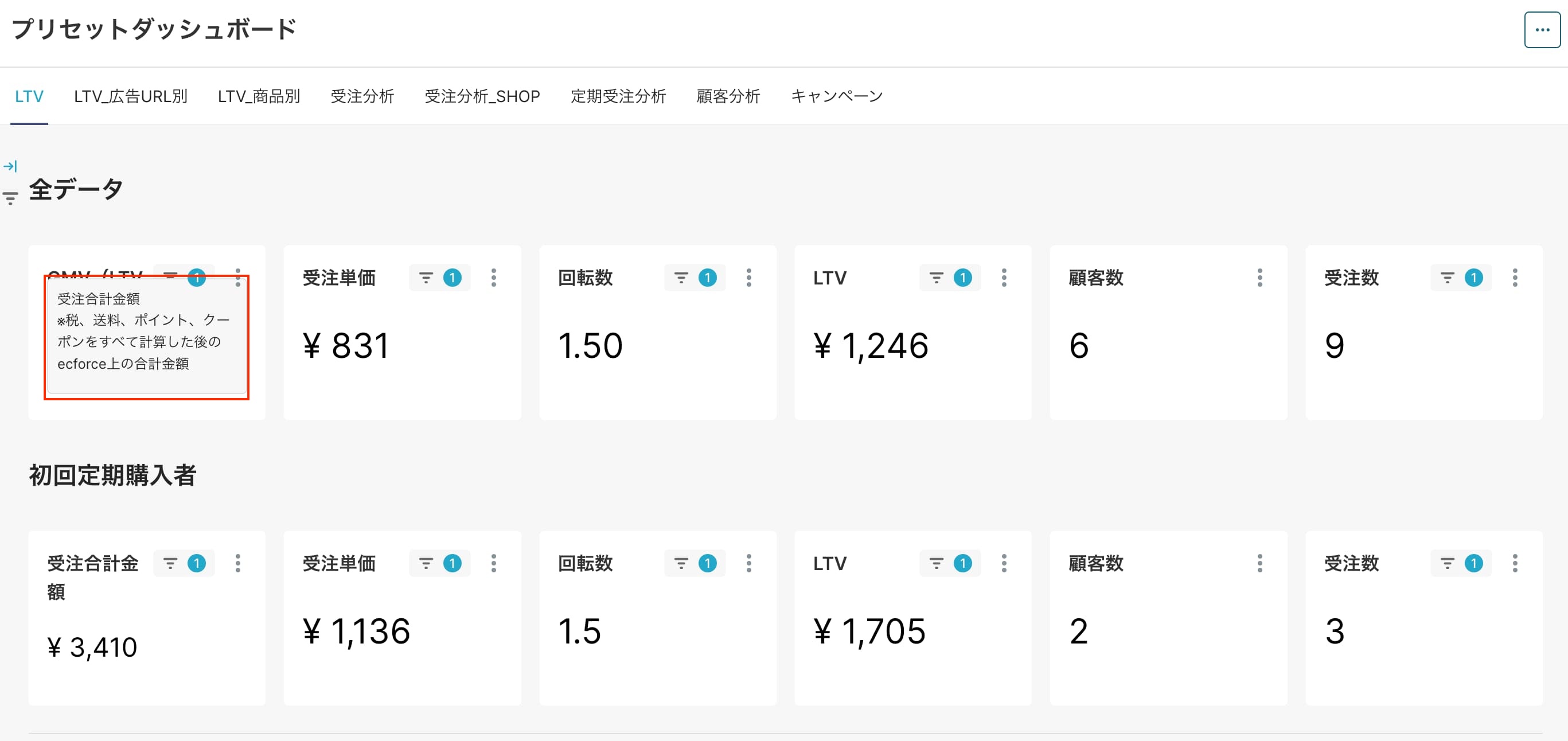Open three-dot menu on 受注数 card in 全データ
The width and height of the screenshot is (1568, 741).
click(1515, 278)
